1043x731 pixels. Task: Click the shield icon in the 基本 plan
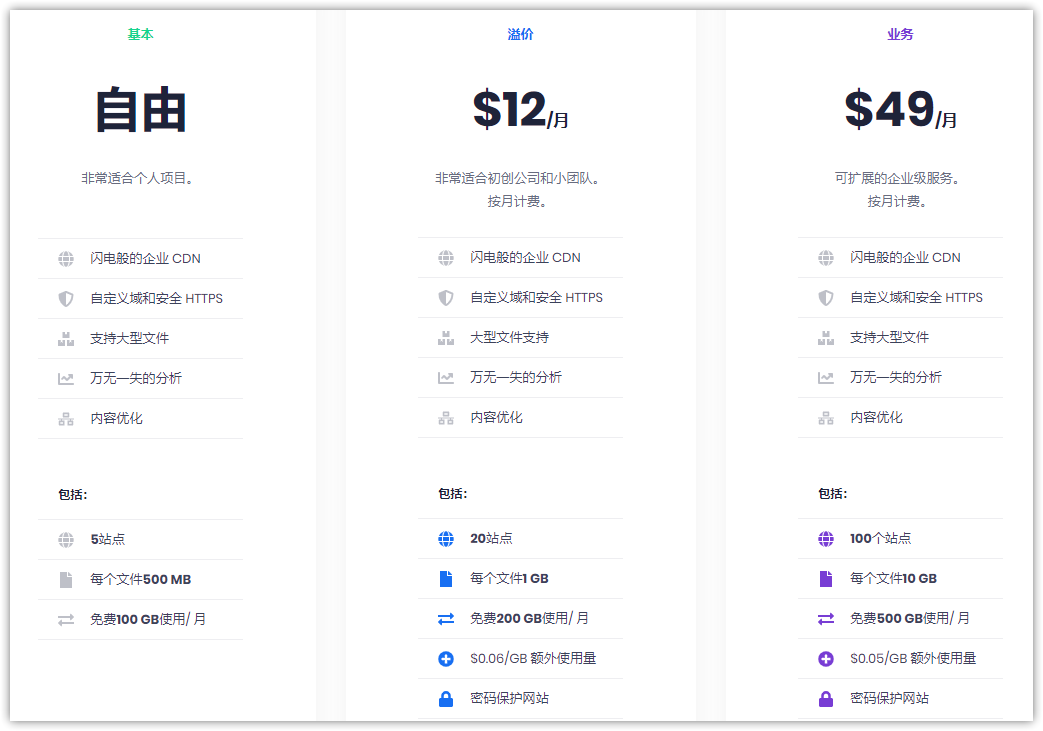pos(66,299)
